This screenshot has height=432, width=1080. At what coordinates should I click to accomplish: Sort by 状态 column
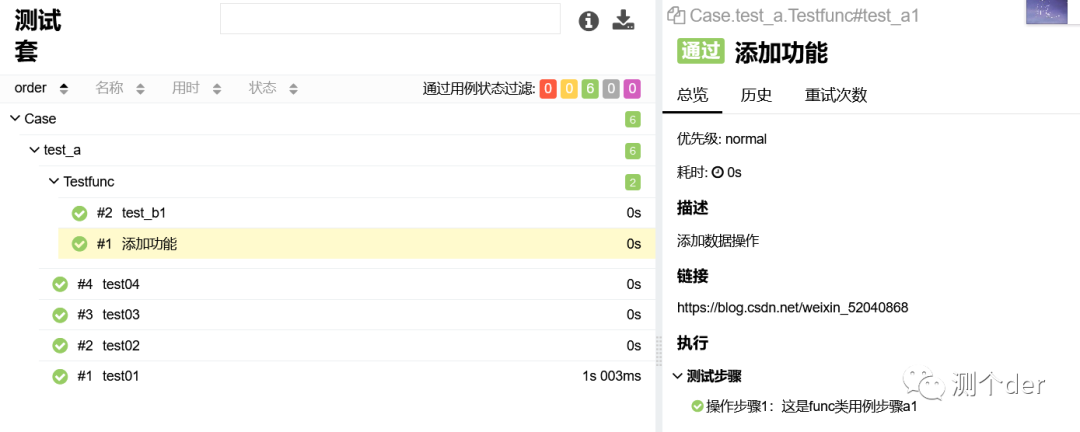click(273, 88)
